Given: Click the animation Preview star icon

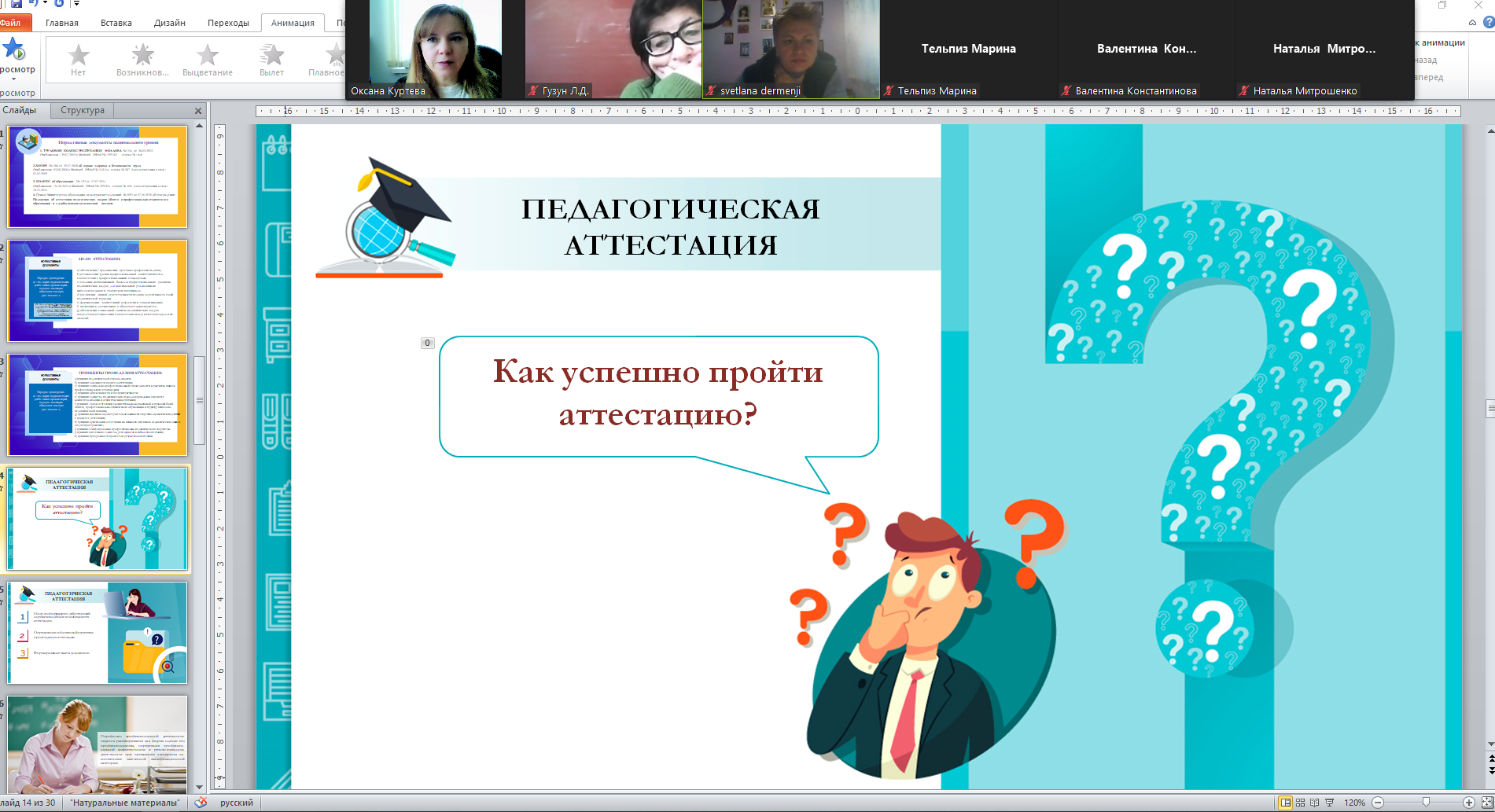Looking at the screenshot, I should coord(14,50).
